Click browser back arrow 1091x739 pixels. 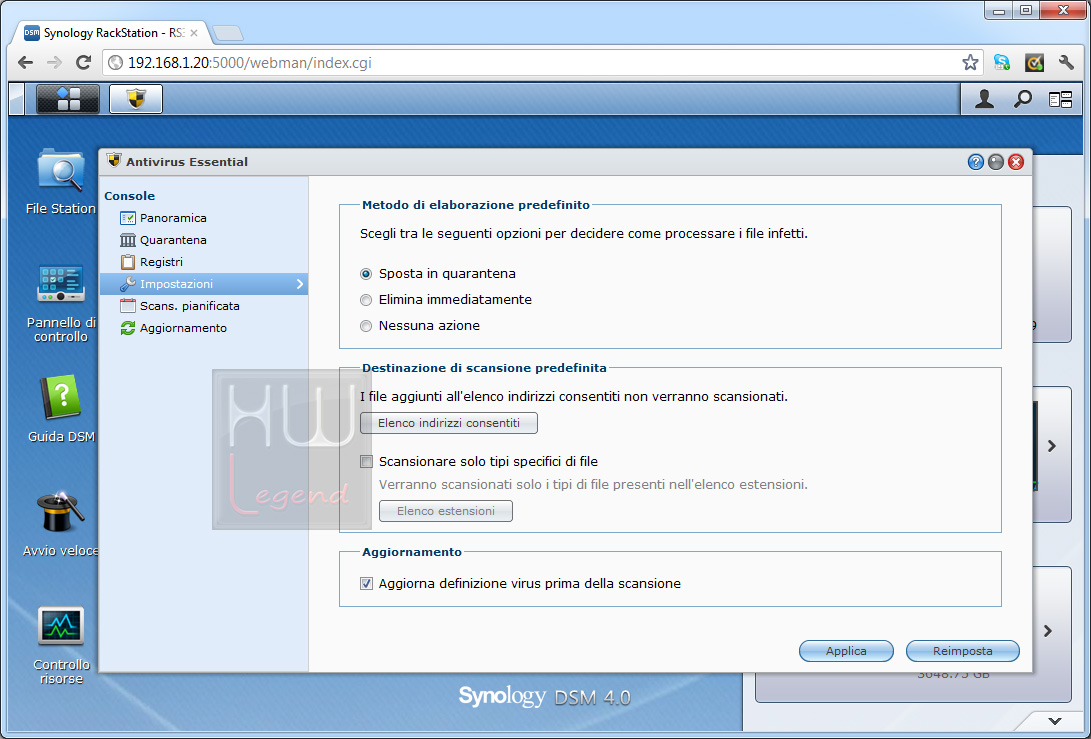26,63
